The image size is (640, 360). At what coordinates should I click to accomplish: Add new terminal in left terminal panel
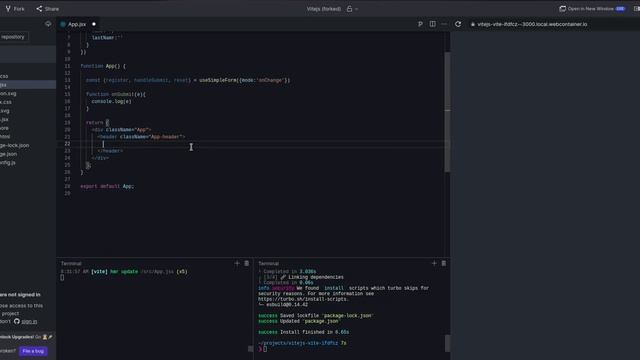(237, 263)
